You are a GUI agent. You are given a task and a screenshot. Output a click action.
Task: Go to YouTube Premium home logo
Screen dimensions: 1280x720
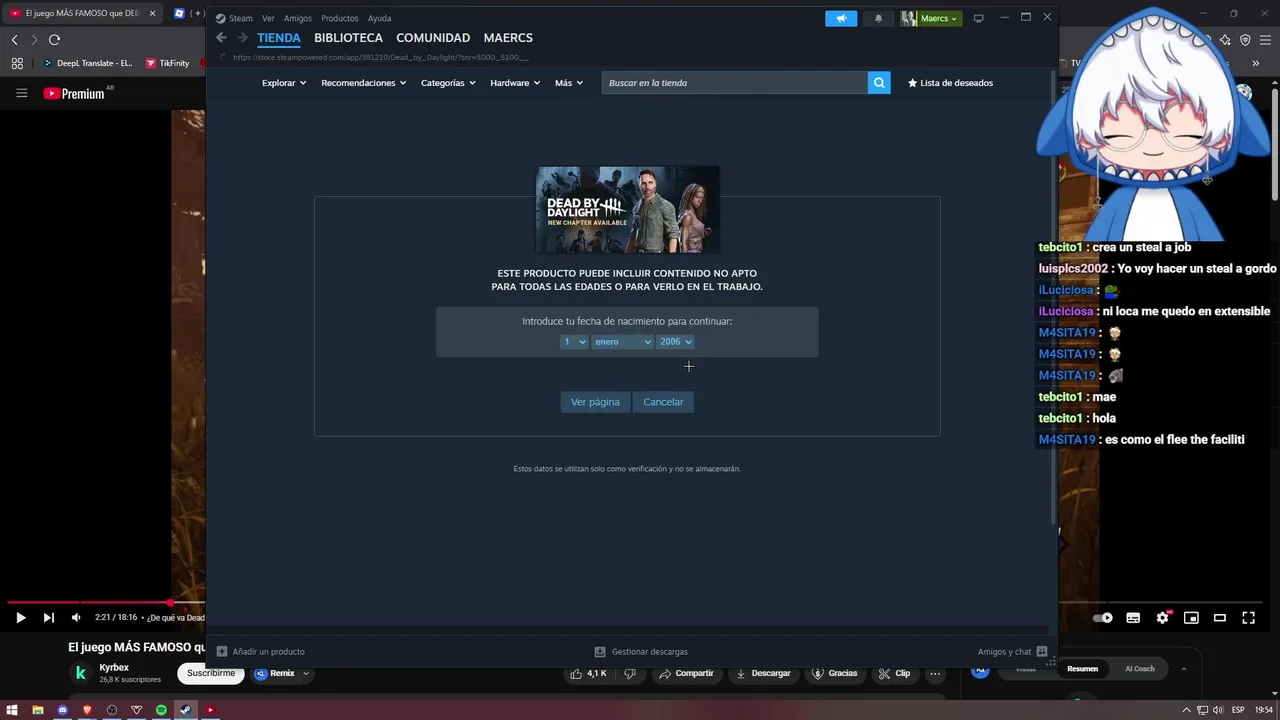74,93
